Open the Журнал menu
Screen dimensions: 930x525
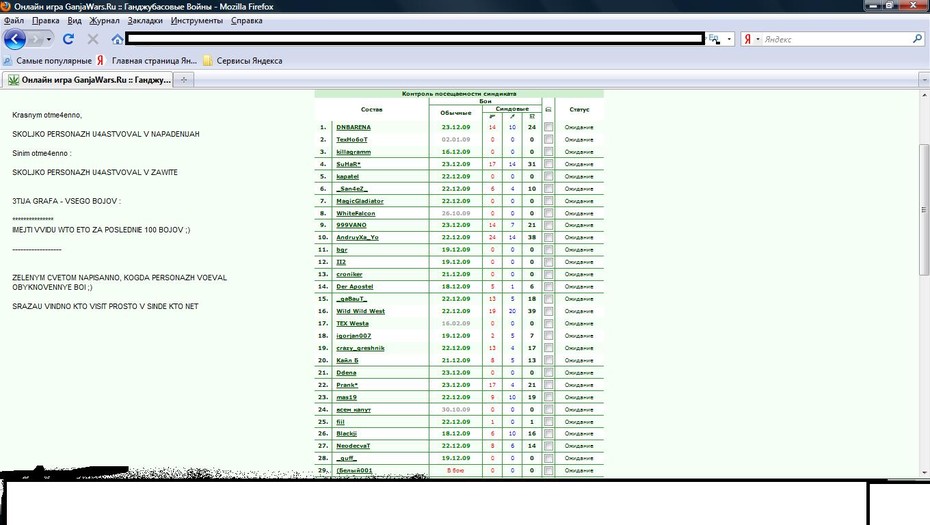click(x=104, y=21)
